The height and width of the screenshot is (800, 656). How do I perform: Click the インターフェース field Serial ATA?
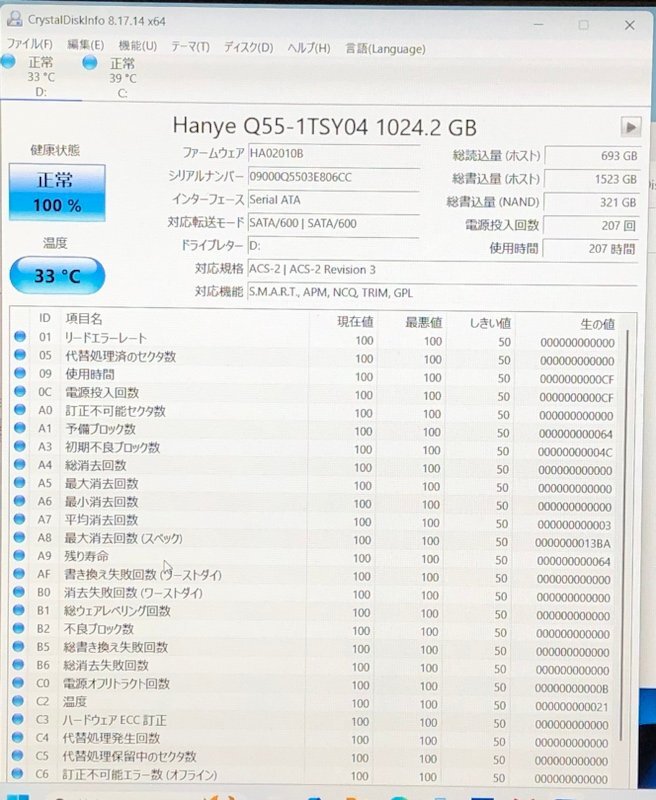tap(334, 200)
